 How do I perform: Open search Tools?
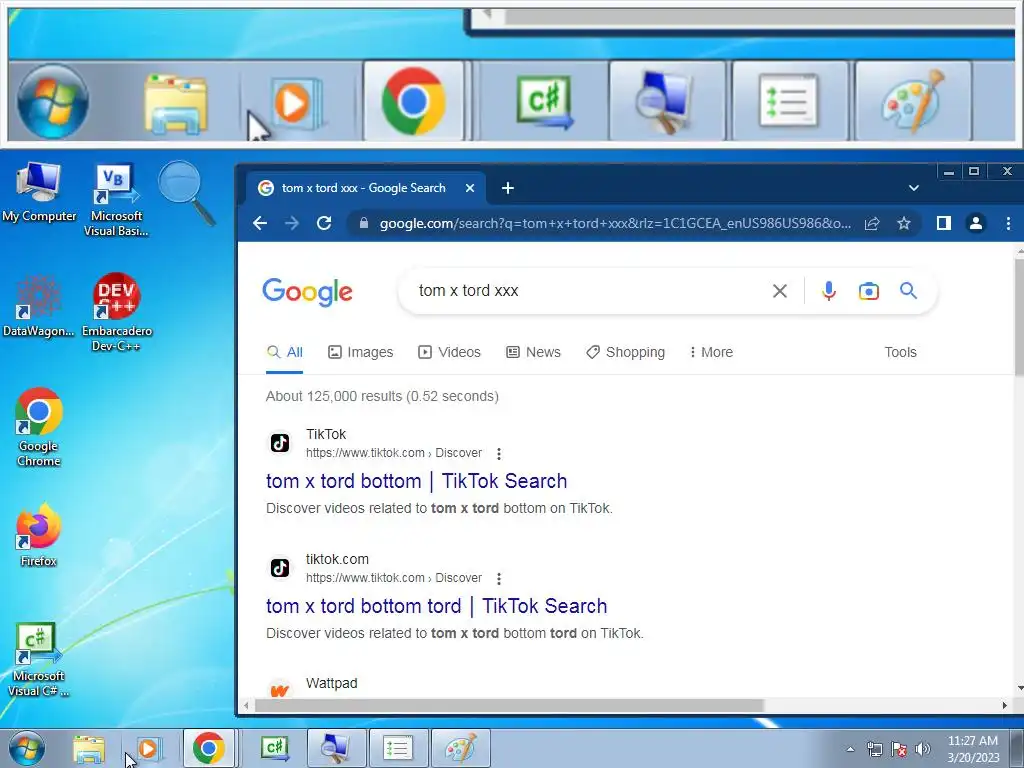pos(901,352)
